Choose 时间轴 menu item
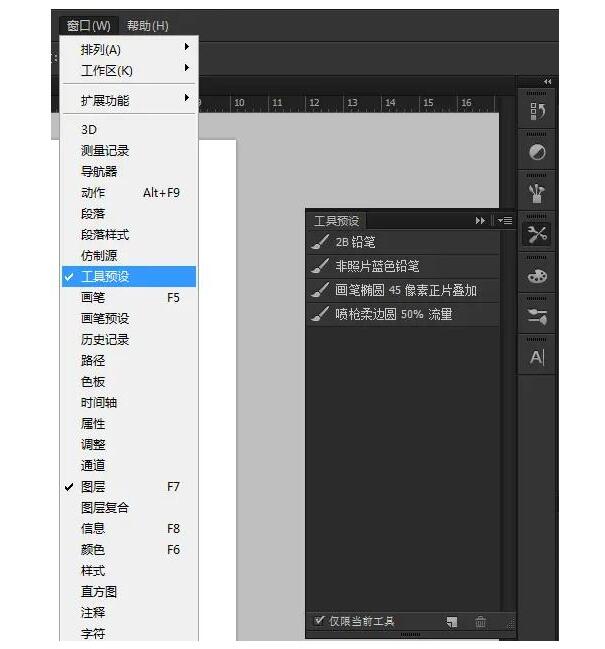 129,403
